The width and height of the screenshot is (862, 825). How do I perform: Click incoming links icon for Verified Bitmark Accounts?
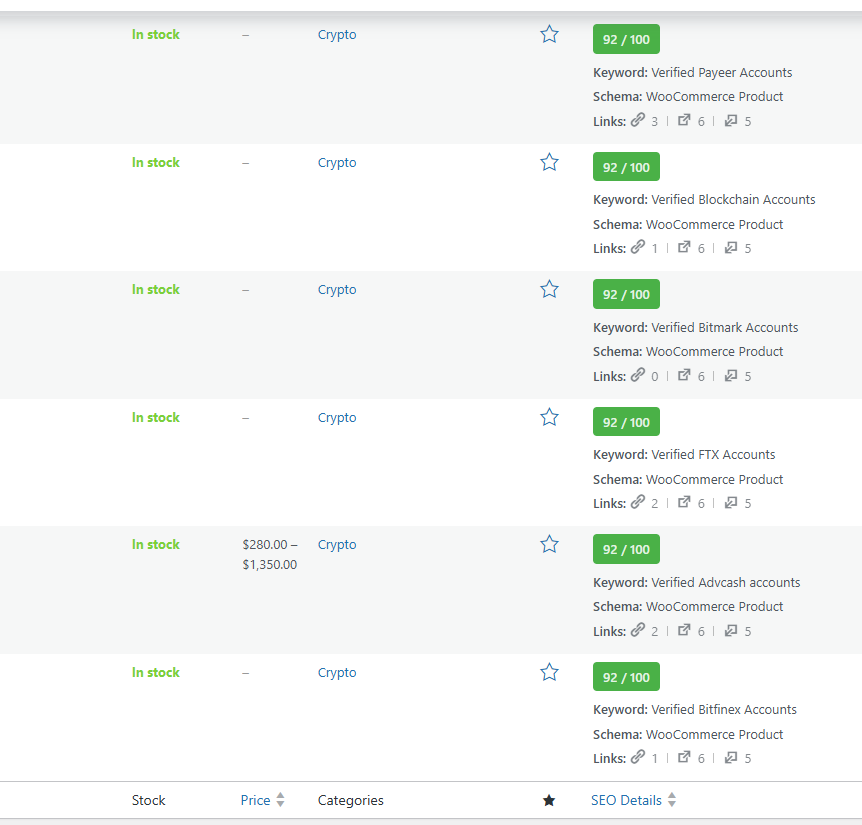(x=730, y=376)
